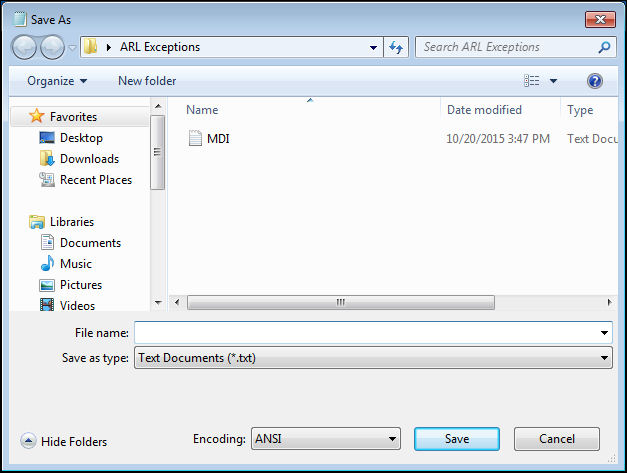627x473 pixels.
Task: Click navigation pane scroll down arrow
Action: (158, 303)
